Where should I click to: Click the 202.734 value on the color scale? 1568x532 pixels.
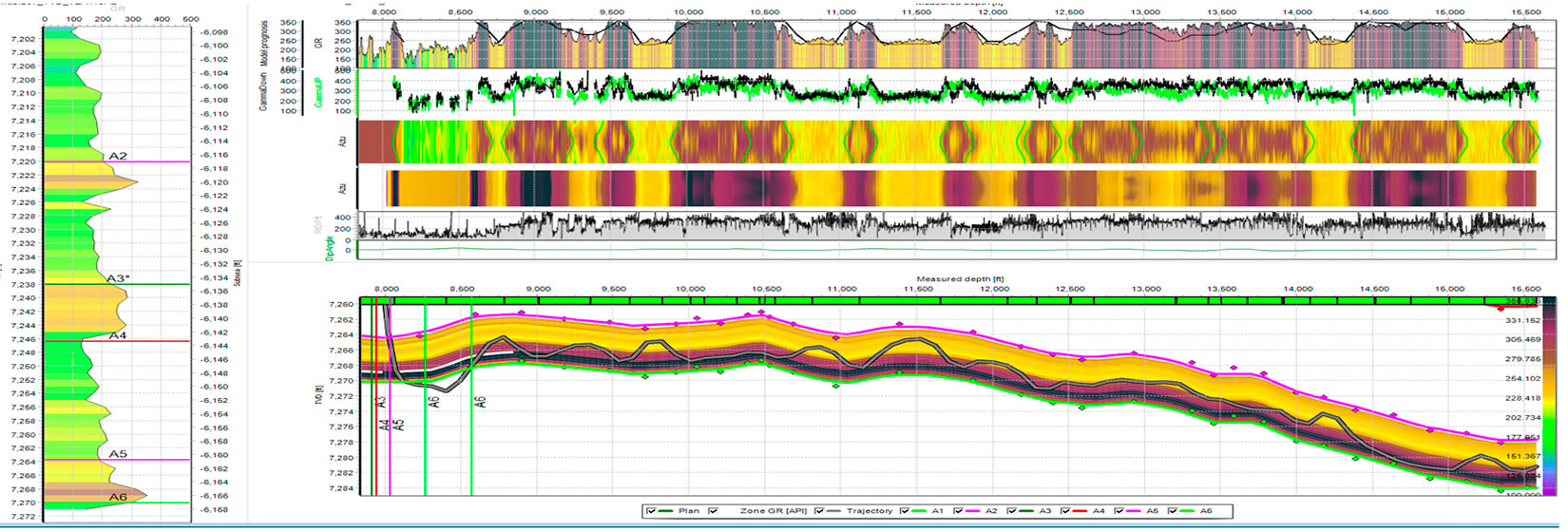coord(1522,417)
